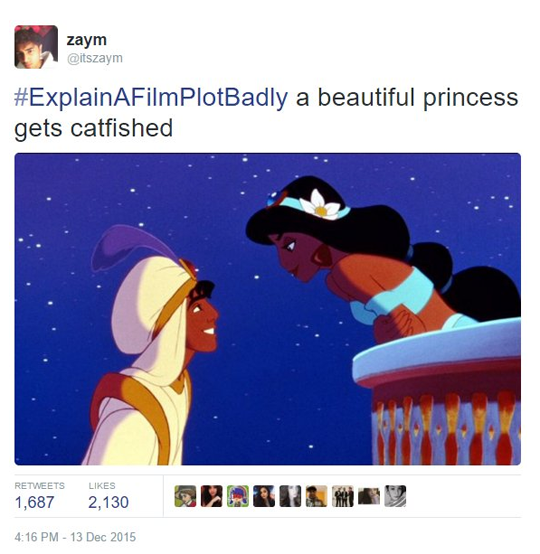Open zaym's profile picture avatar

pyautogui.click(x=36, y=47)
